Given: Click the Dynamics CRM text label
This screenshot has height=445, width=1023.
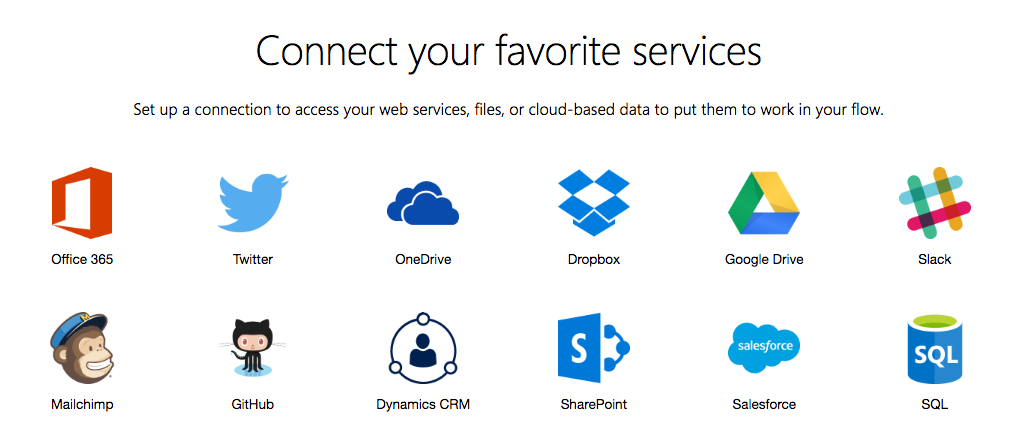Looking at the screenshot, I should 423,405.
